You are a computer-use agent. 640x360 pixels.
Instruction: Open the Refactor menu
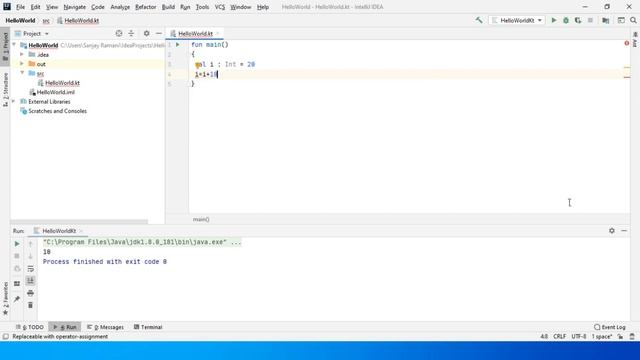pyautogui.click(x=146, y=7)
